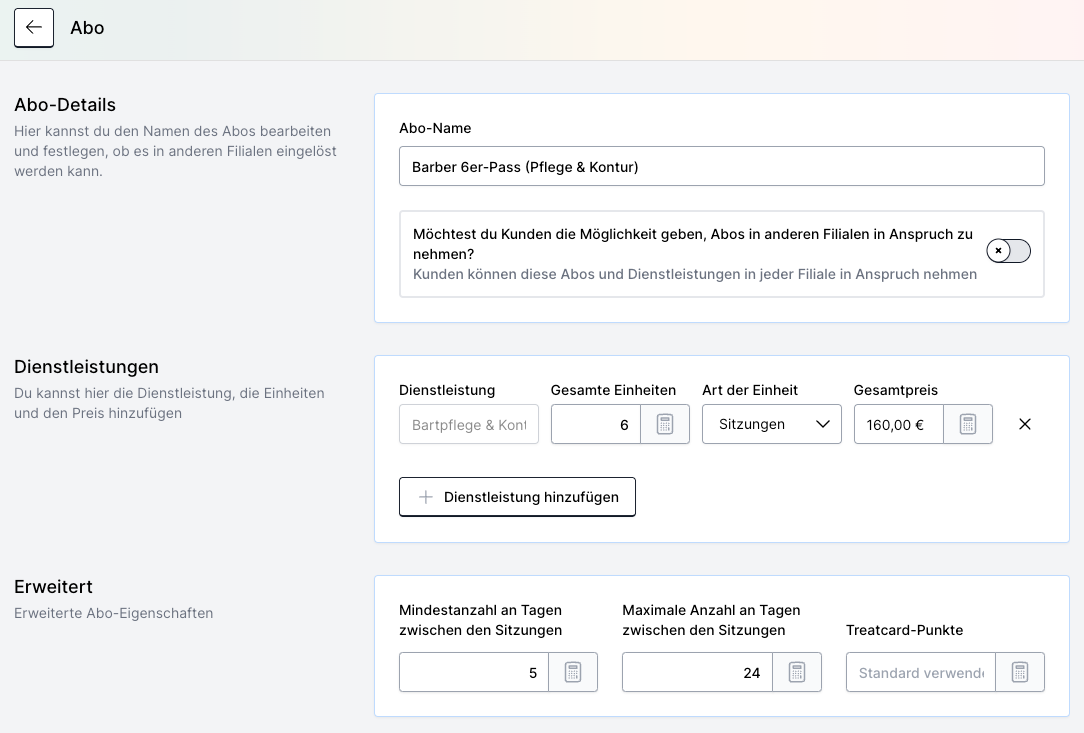The width and height of the screenshot is (1084, 733).
Task: Click the Dienstleistungen section heading
Action: (x=86, y=367)
